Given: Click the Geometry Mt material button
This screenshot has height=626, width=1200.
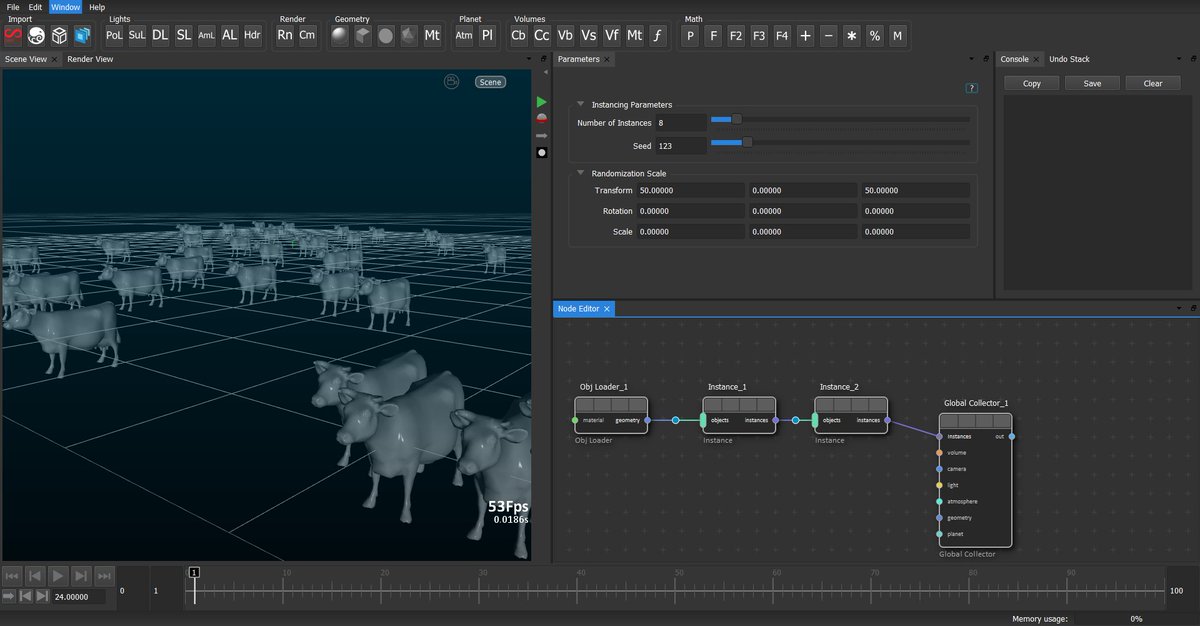Looking at the screenshot, I should [433, 35].
